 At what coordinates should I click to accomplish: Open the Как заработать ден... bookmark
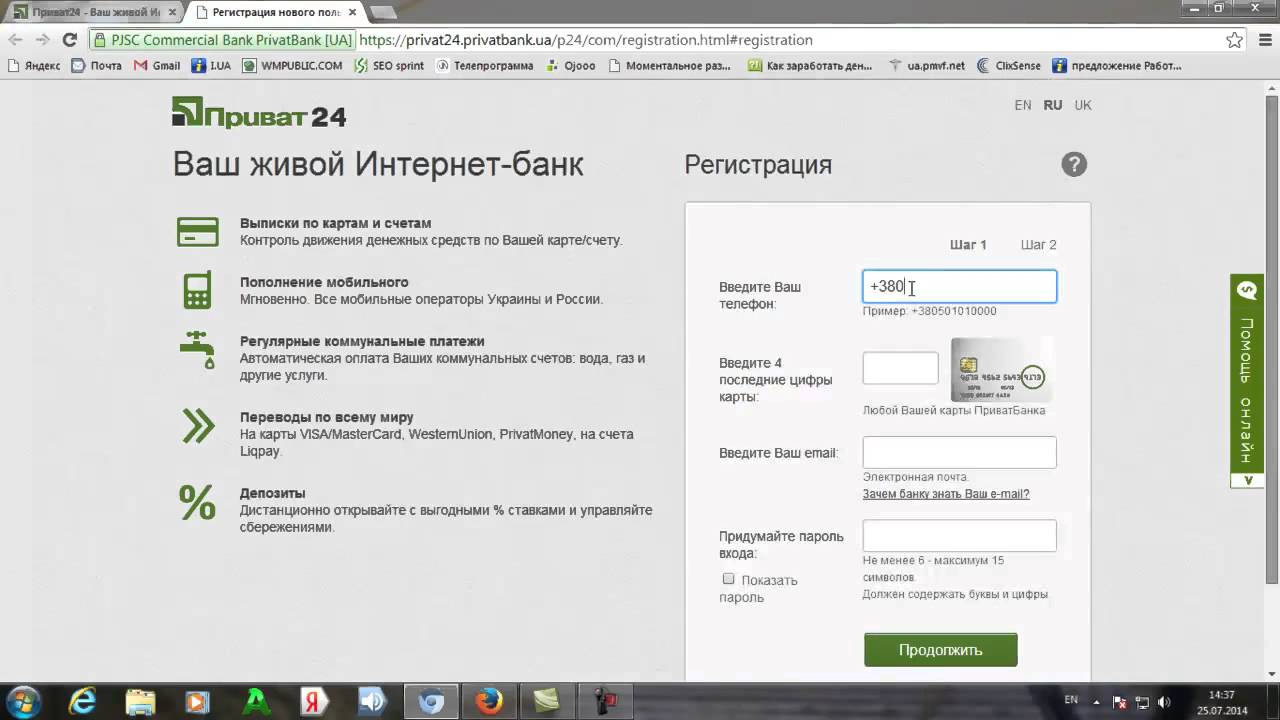click(x=810, y=66)
